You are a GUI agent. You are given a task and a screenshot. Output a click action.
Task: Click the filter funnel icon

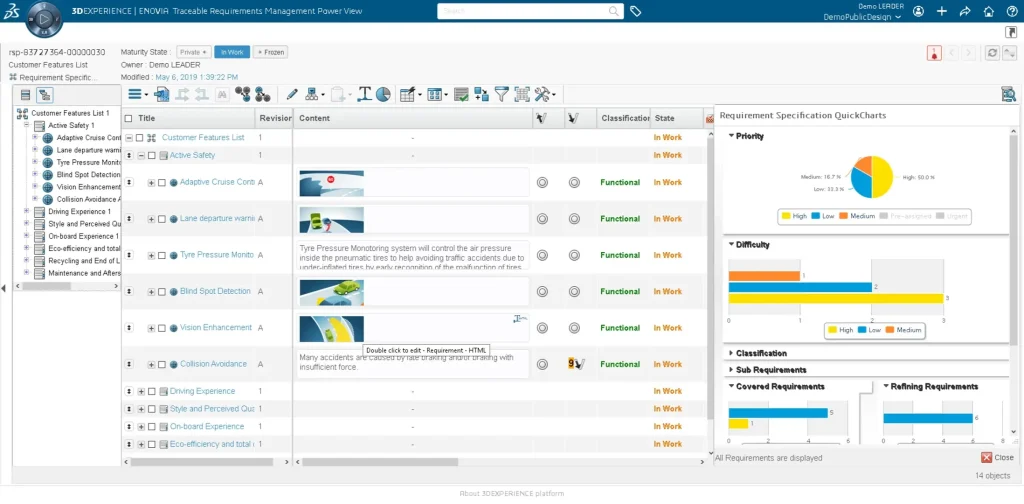pos(502,94)
